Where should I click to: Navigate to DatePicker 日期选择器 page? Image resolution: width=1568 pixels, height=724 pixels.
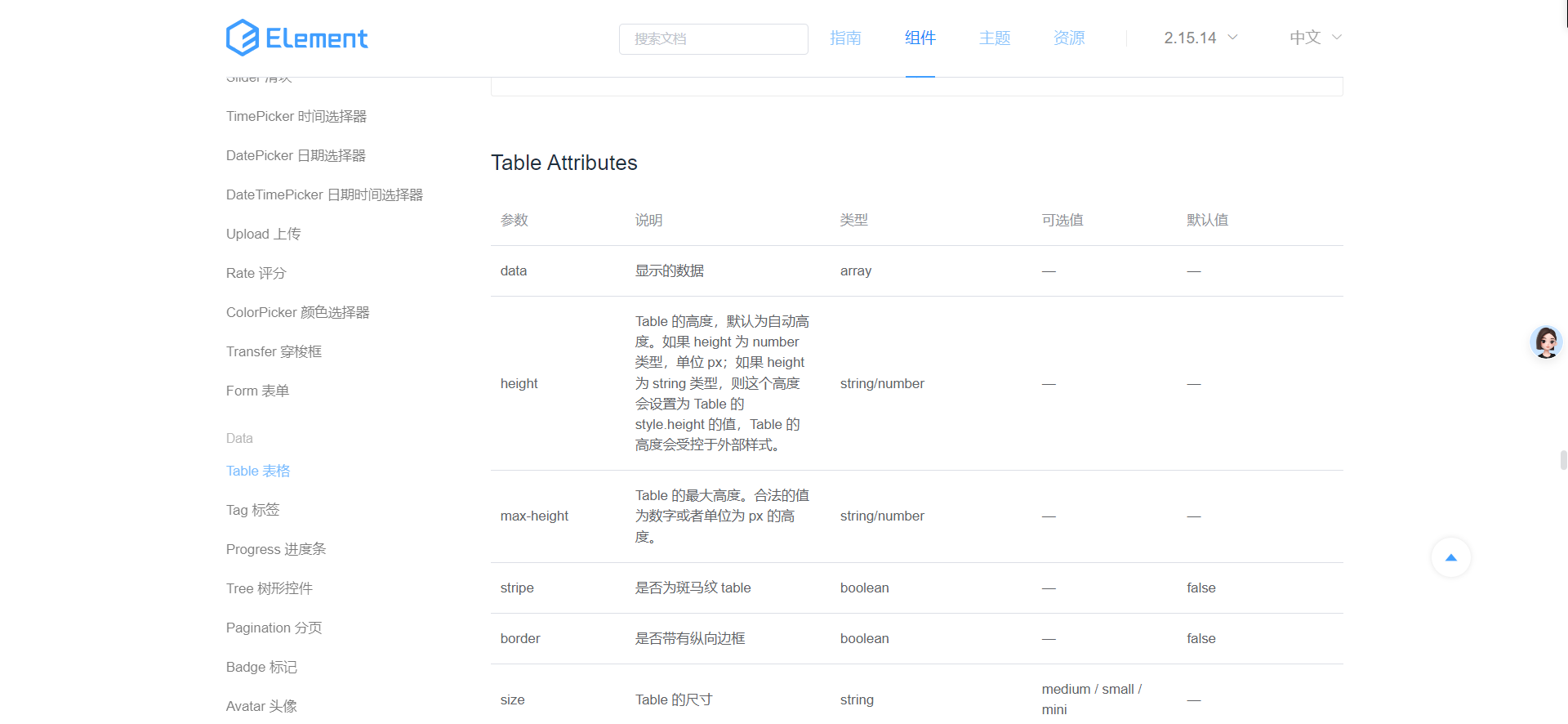[296, 156]
